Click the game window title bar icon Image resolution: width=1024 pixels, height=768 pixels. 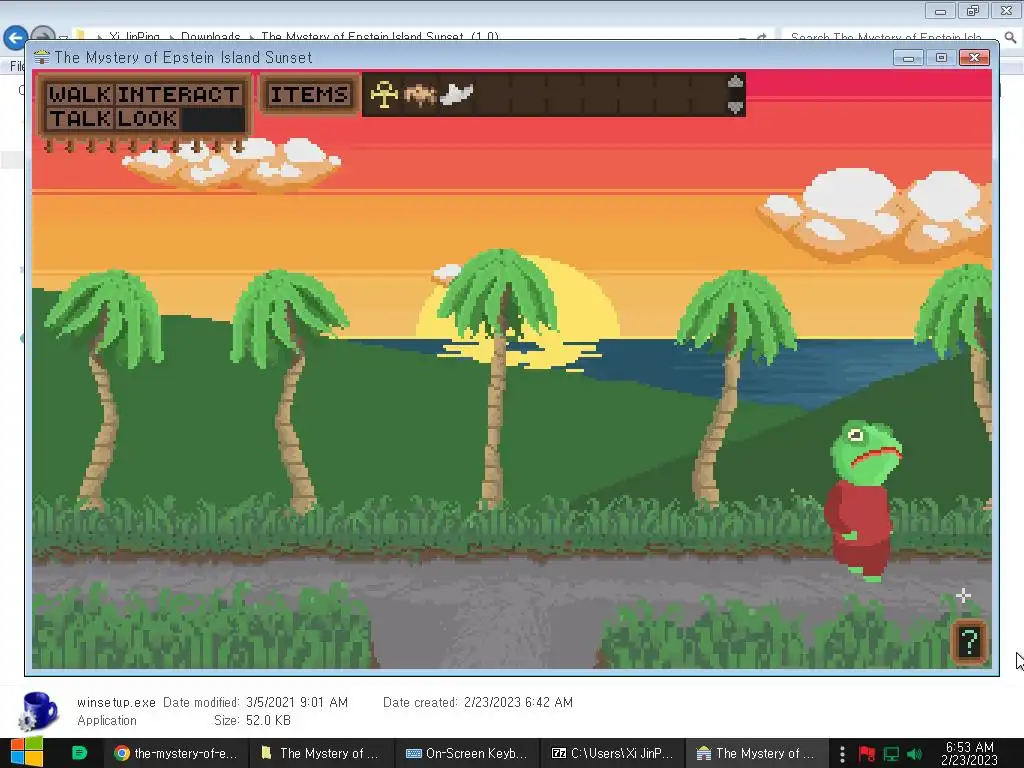pos(41,57)
